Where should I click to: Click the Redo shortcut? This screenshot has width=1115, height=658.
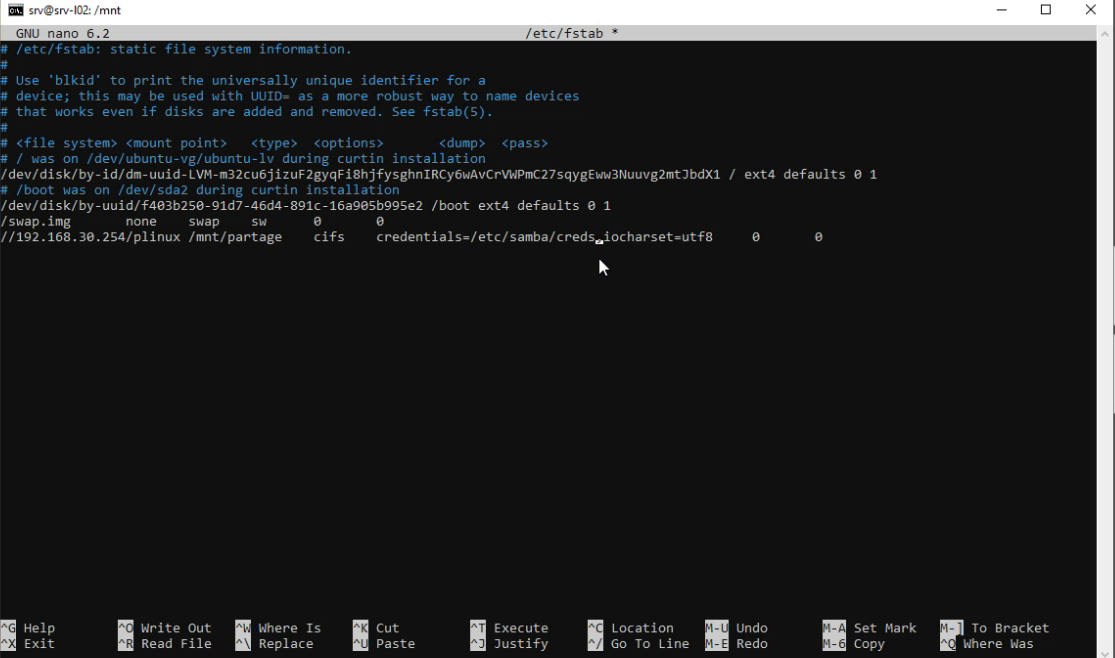(748, 643)
